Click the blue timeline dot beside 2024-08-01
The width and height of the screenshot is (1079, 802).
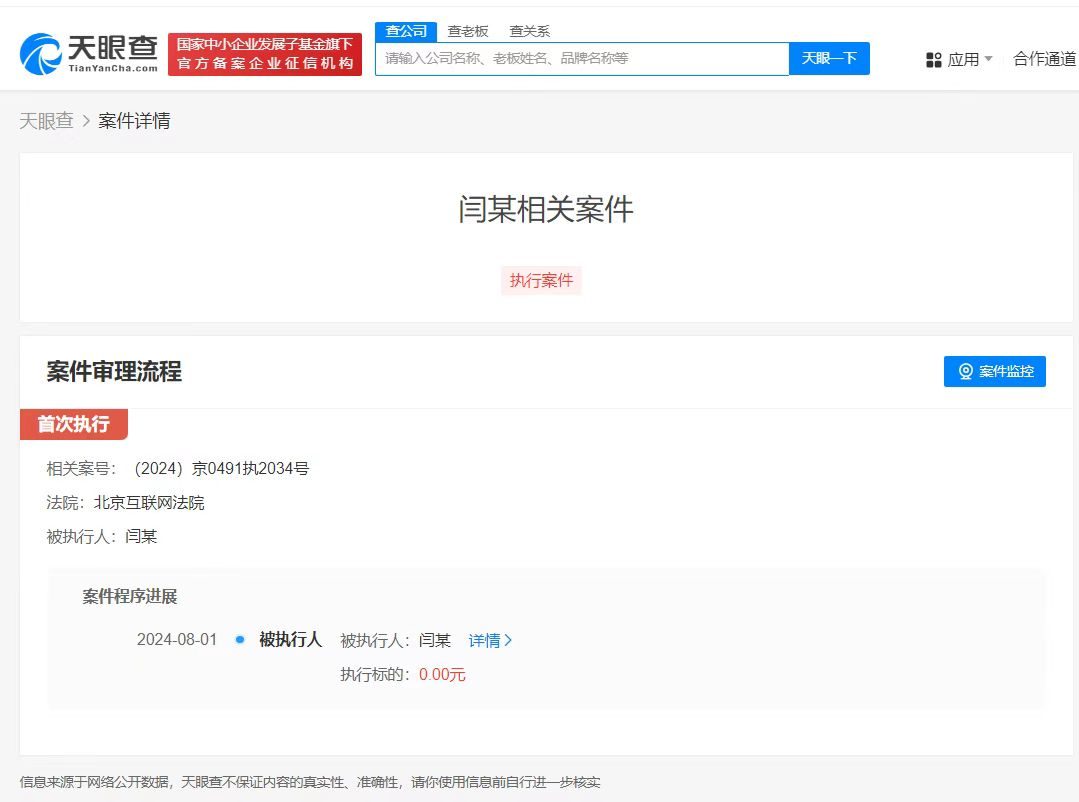point(237,640)
